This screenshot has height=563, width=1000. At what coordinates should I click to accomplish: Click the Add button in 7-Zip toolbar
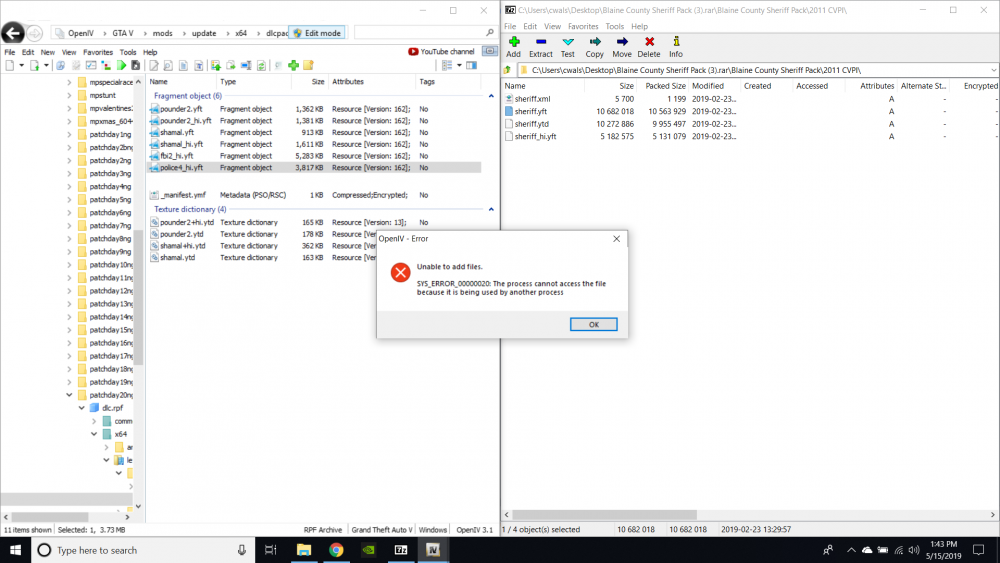coord(513,47)
